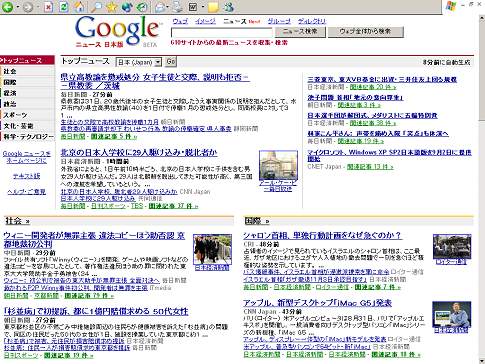Image resolution: width=485 pixels, height=364 pixels.
Task: Click the Media globe toolbar icon
Action: click(127, 7)
